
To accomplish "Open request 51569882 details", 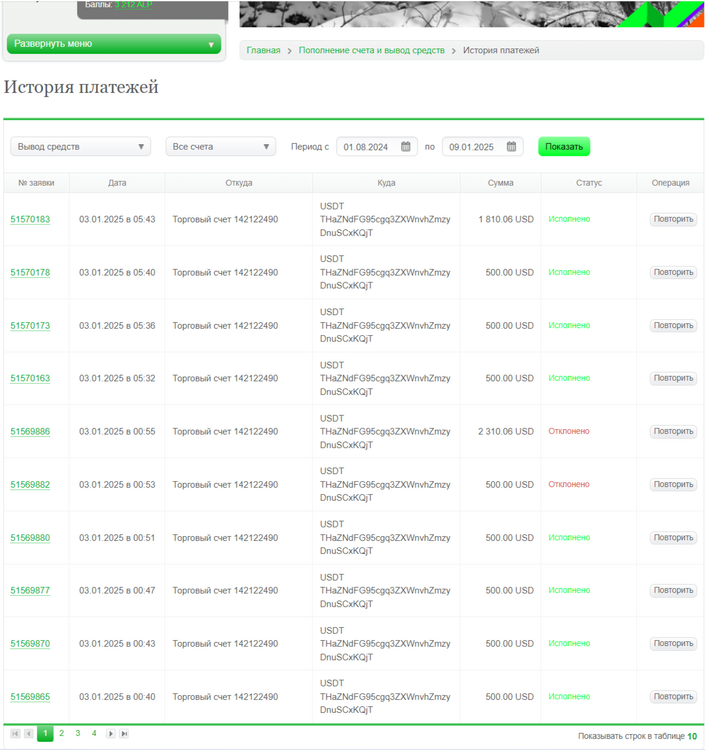I will [x=30, y=485].
